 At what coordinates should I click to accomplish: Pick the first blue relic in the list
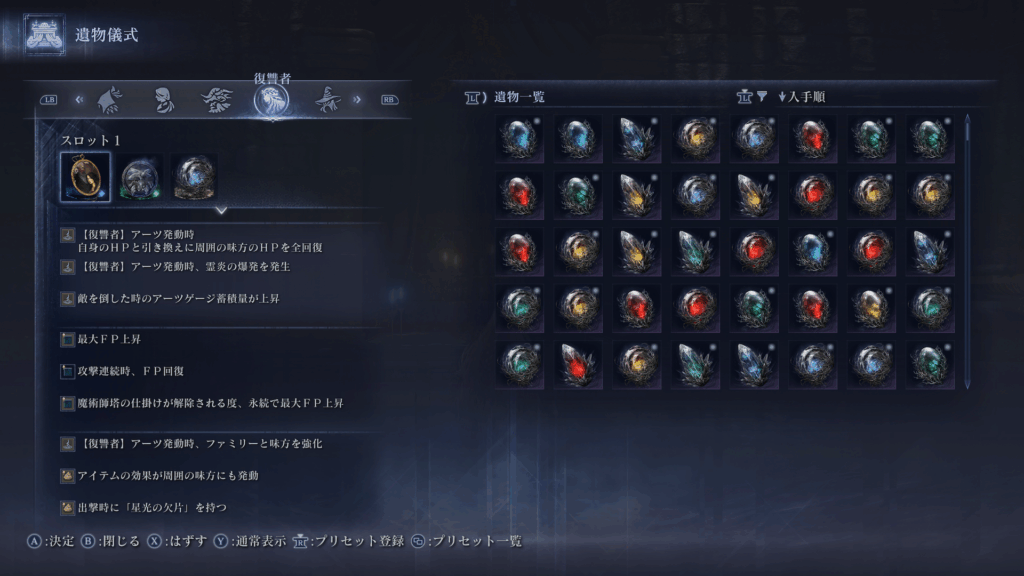coord(519,138)
